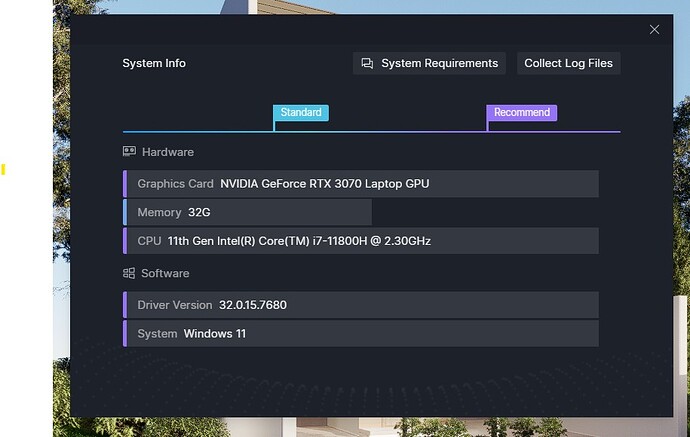Click the performance level gradient bar
Image resolution: width=690 pixels, height=437 pixels.
[x=400, y=131]
